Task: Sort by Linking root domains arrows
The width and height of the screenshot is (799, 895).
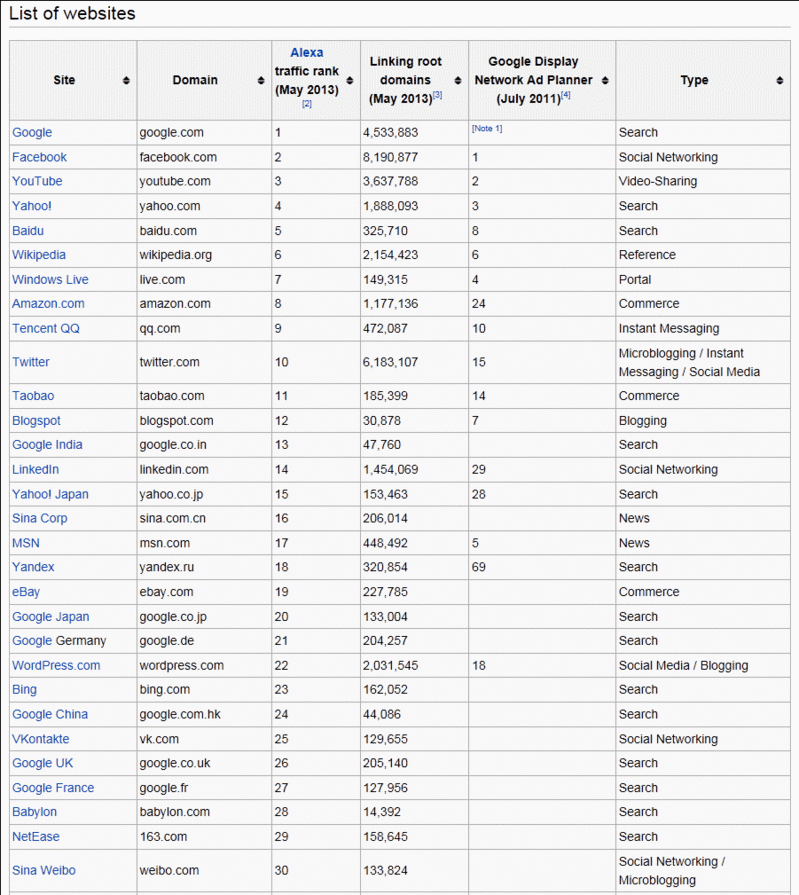Action: (x=457, y=81)
